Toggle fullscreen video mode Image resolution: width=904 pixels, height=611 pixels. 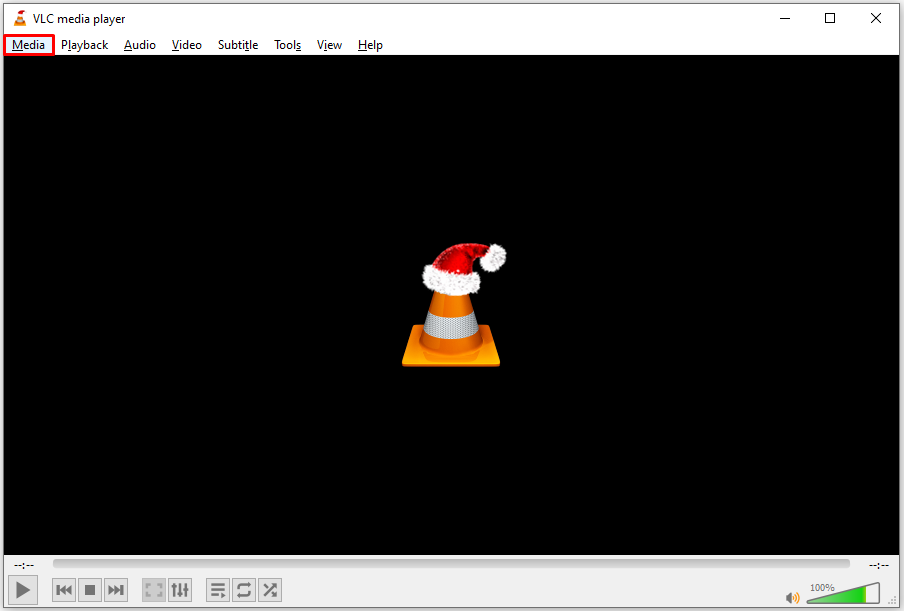click(x=154, y=590)
